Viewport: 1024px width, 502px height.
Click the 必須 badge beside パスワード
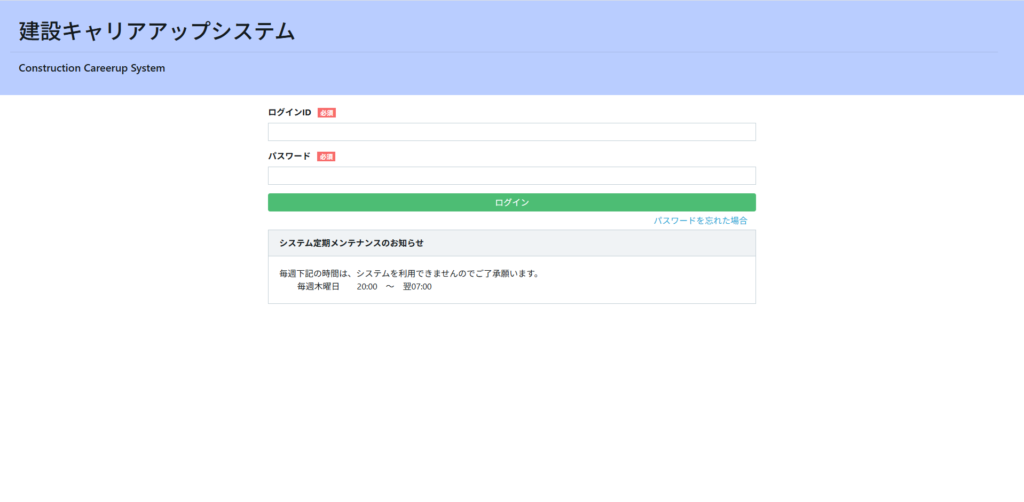326,157
